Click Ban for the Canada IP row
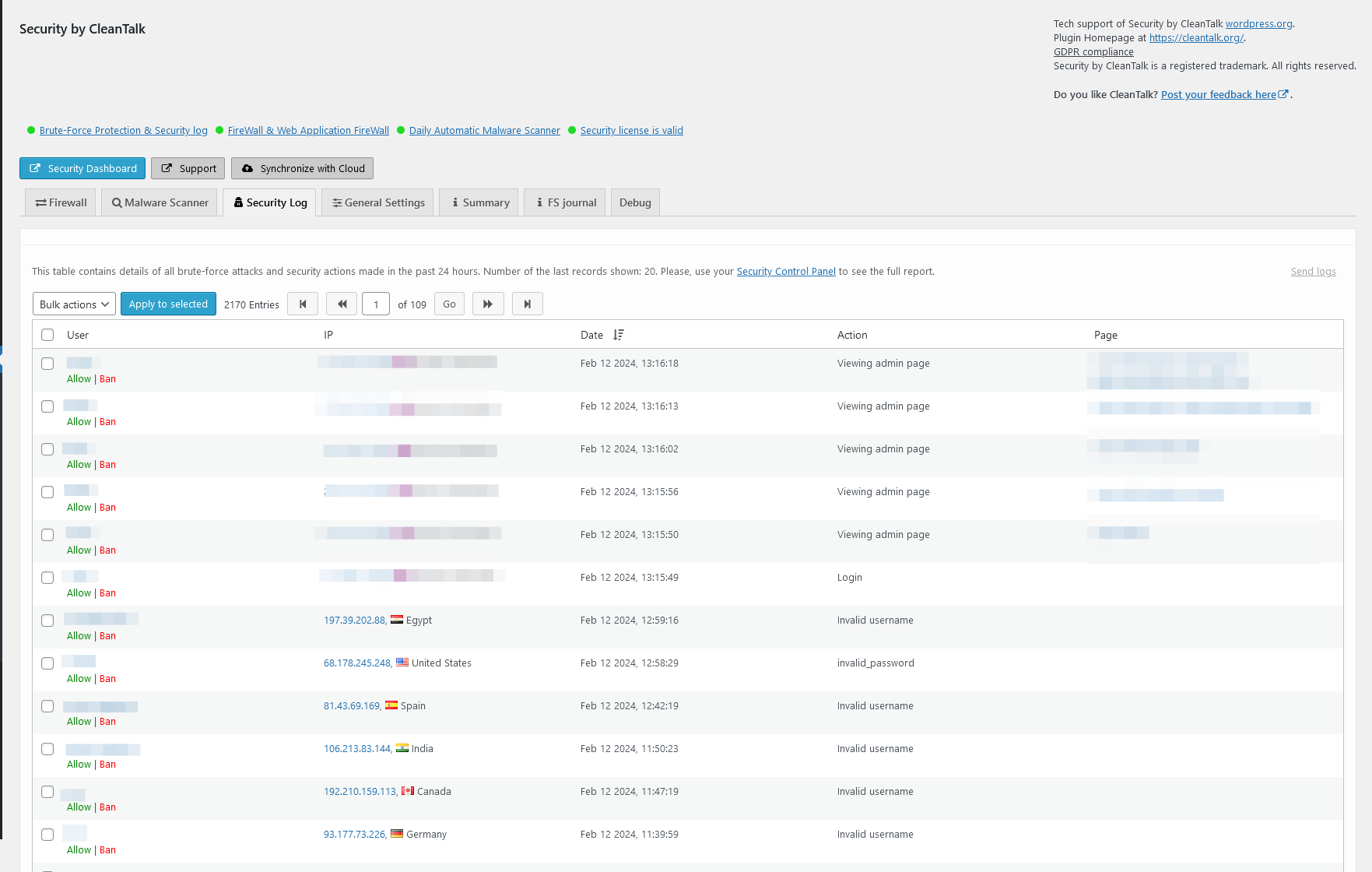 click(107, 807)
